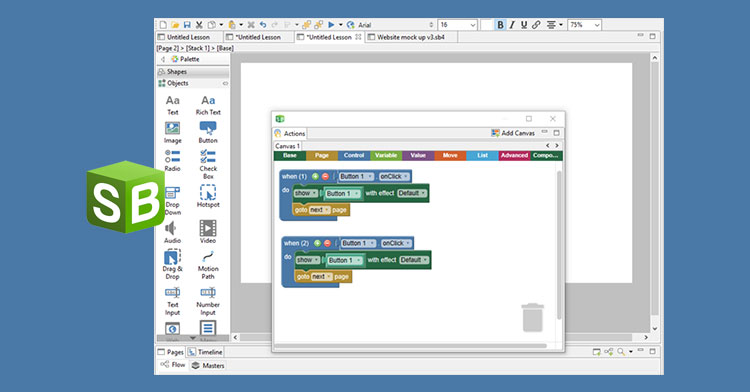Click the trash bin in the Actions canvas
750x392 pixels.
[x=532, y=317]
